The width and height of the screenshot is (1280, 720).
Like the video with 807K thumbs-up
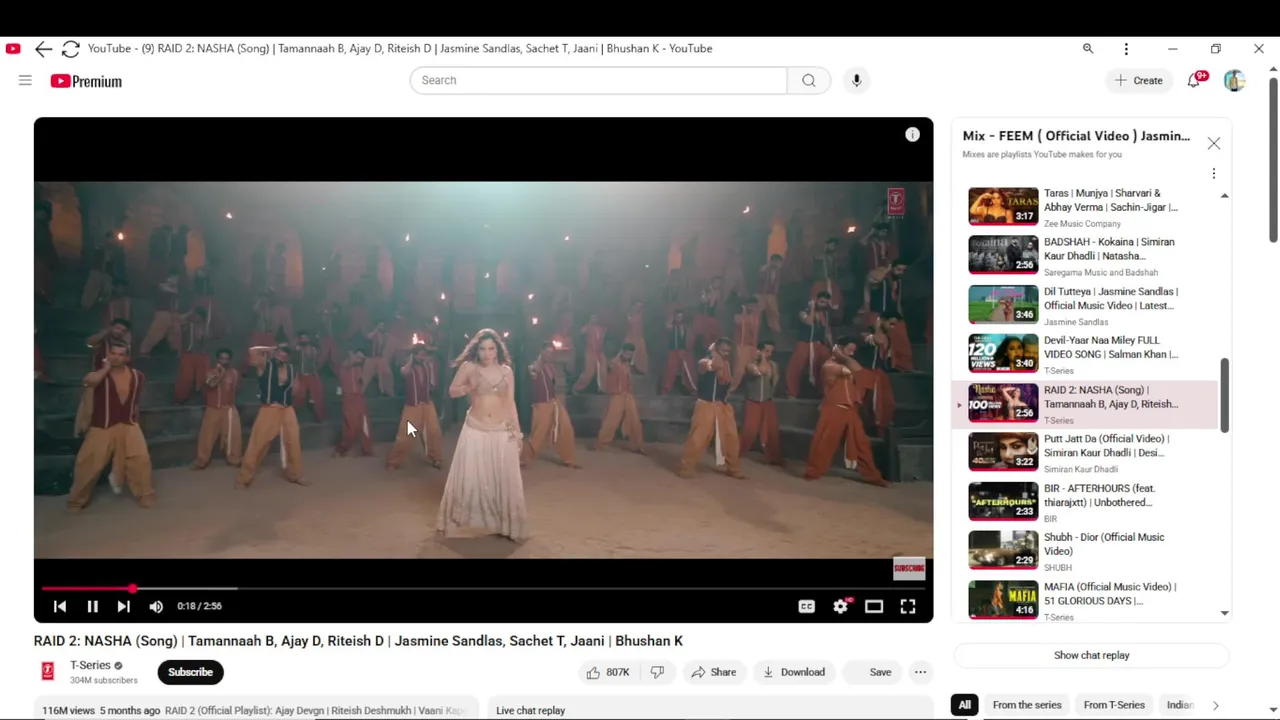click(x=608, y=672)
